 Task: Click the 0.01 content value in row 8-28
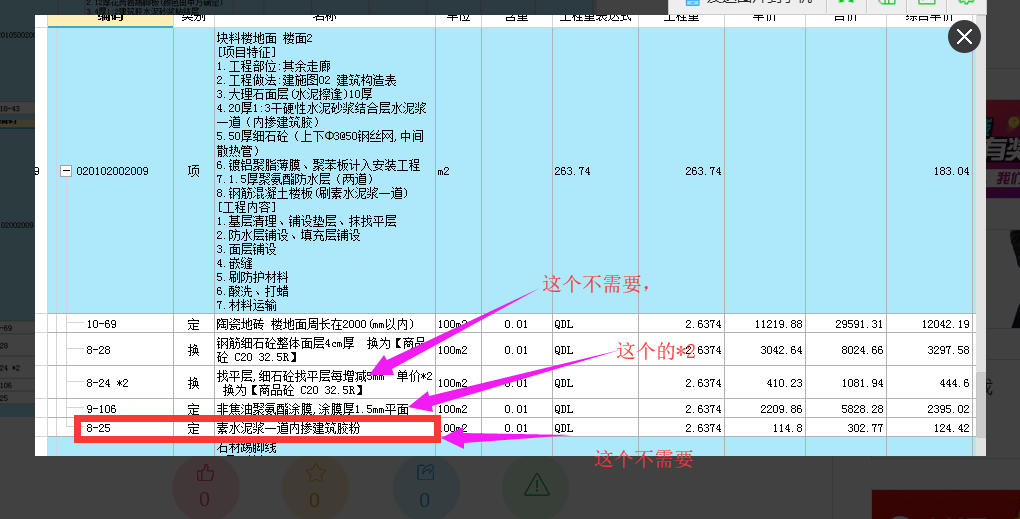click(x=516, y=350)
